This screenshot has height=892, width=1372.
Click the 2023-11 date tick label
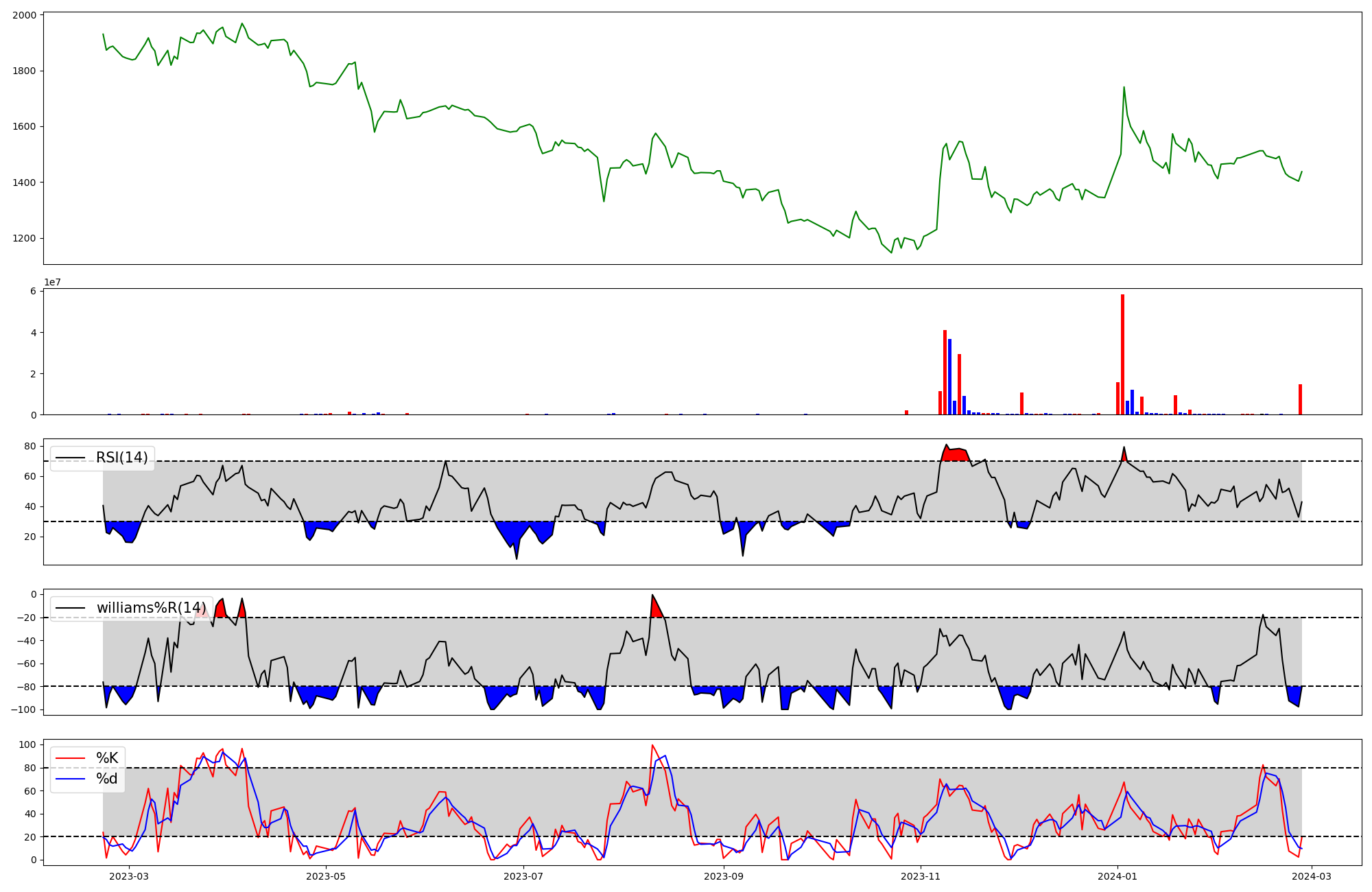pyautogui.click(x=920, y=876)
